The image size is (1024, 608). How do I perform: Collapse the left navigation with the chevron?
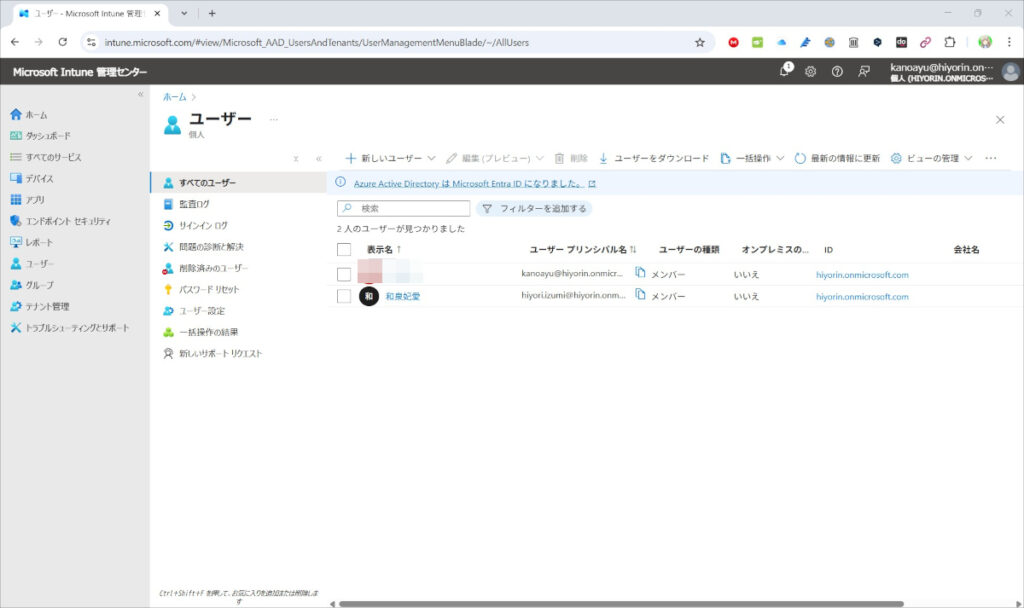140,95
